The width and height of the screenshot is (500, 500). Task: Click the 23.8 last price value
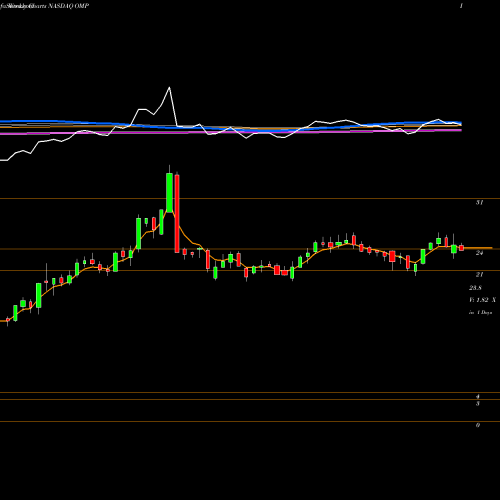click(475, 288)
